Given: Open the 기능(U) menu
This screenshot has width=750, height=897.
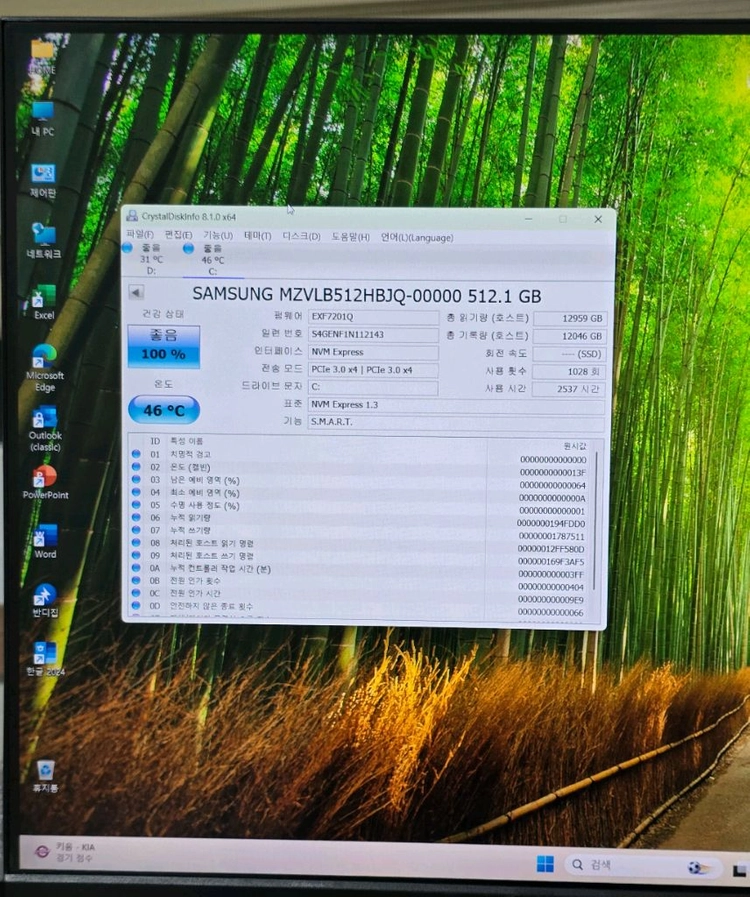Looking at the screenshot, I should [218, 236].
